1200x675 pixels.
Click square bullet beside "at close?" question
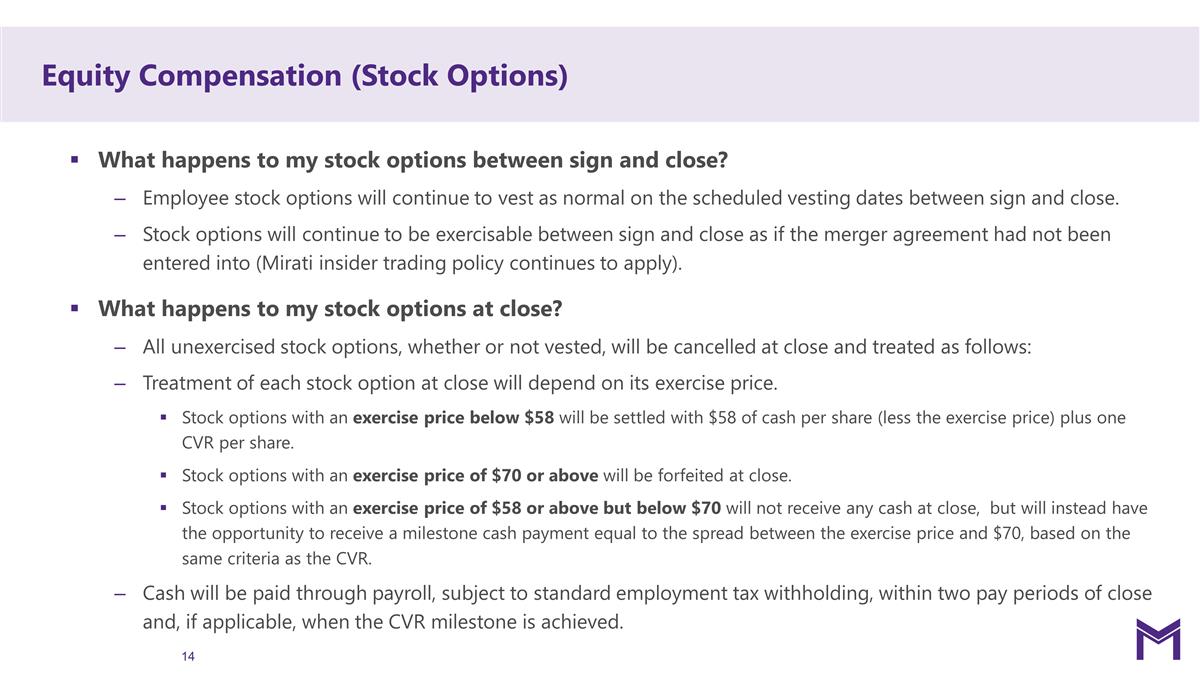click(74, 308)
